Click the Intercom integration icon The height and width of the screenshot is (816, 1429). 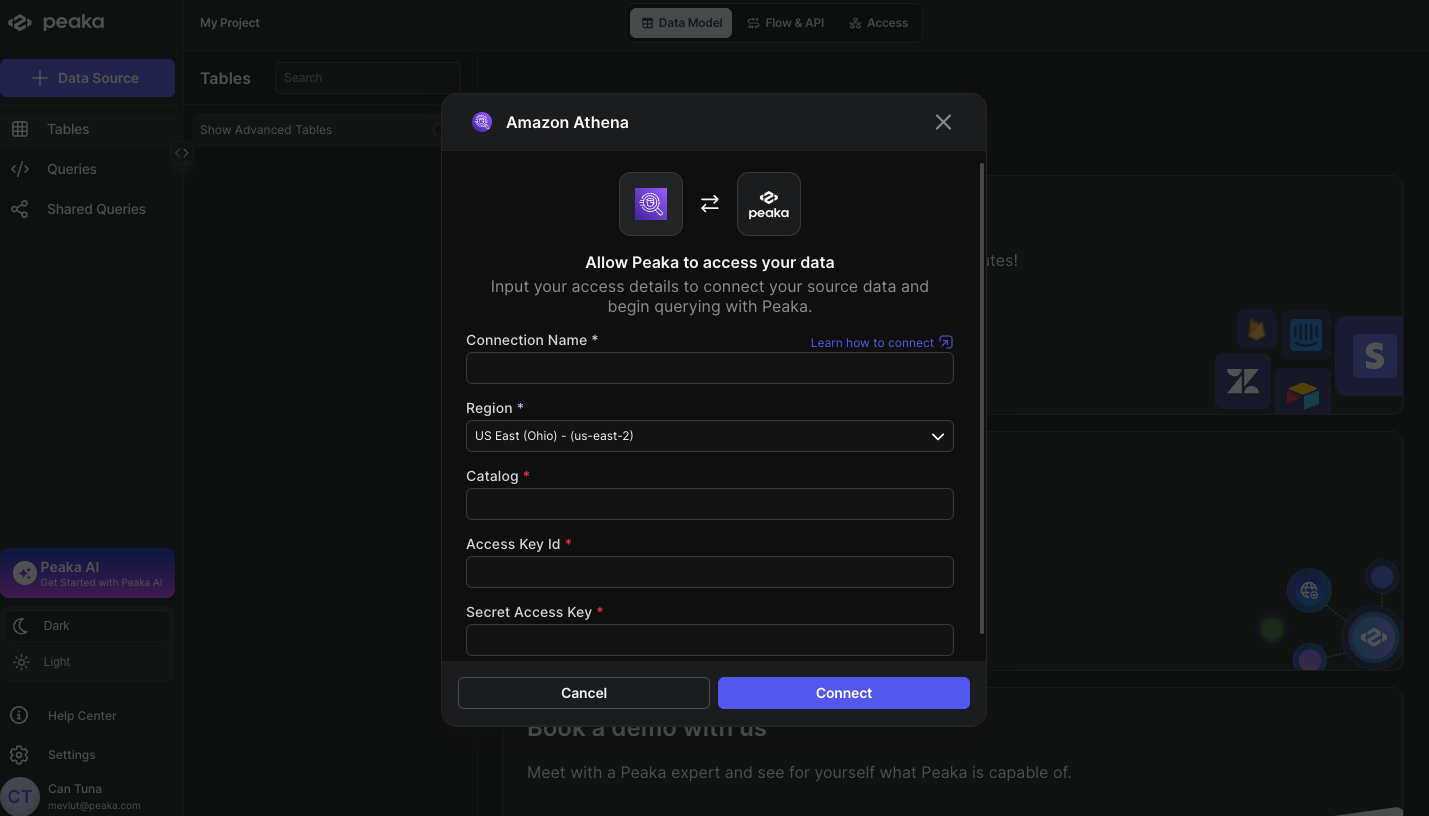point(1305,334)
